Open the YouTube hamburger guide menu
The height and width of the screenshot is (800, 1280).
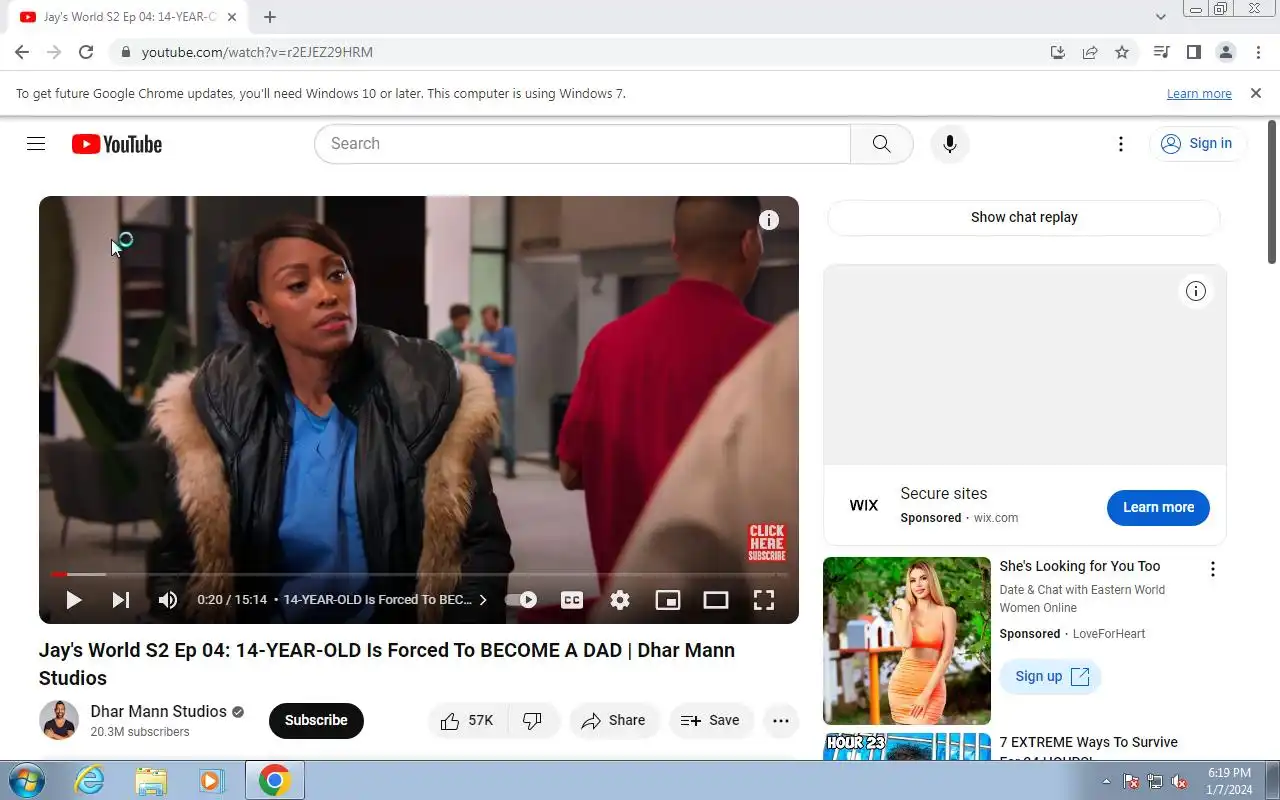36,144
